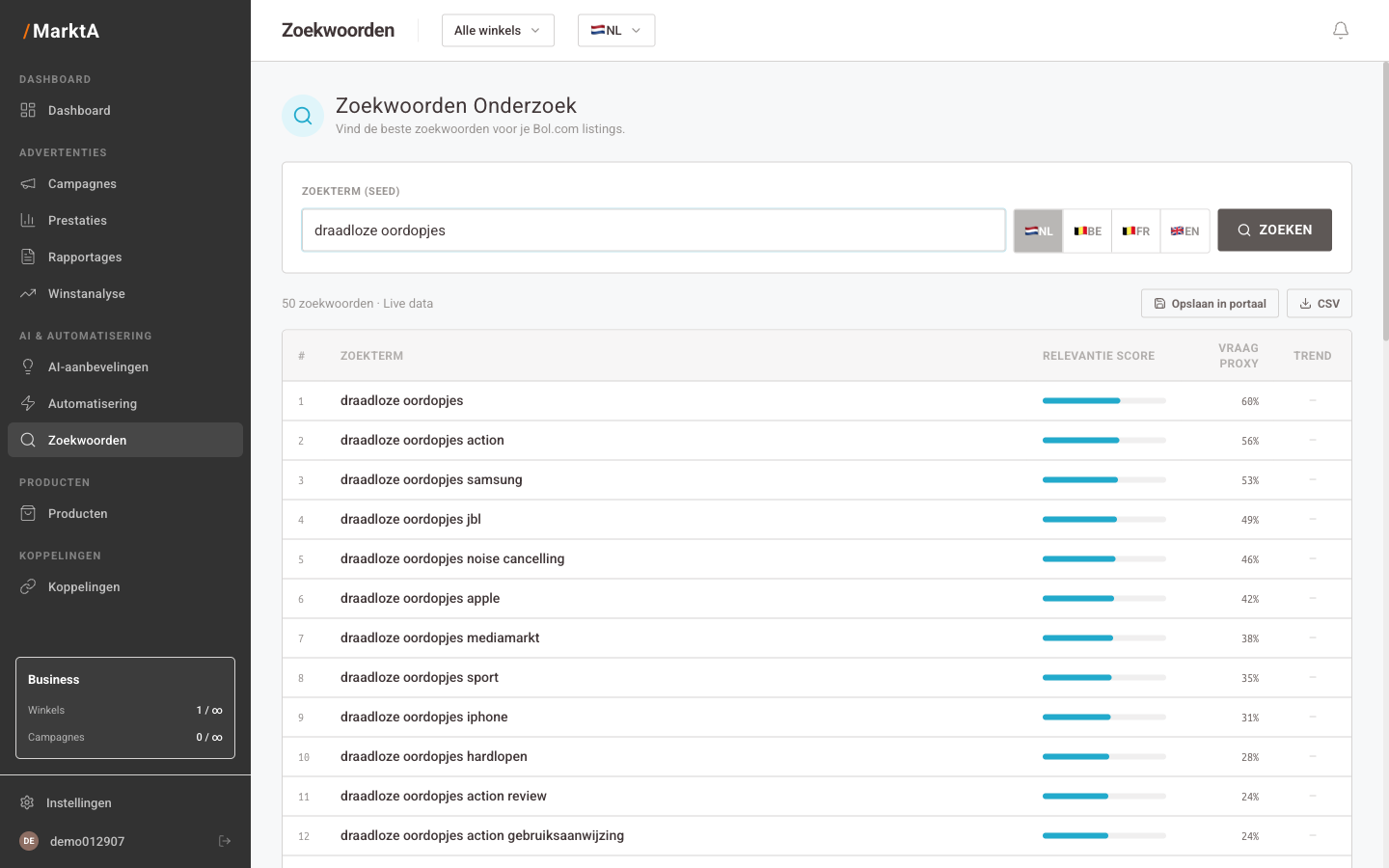Select row draadloze oordopjes hardlopen

tap(817, 757)
